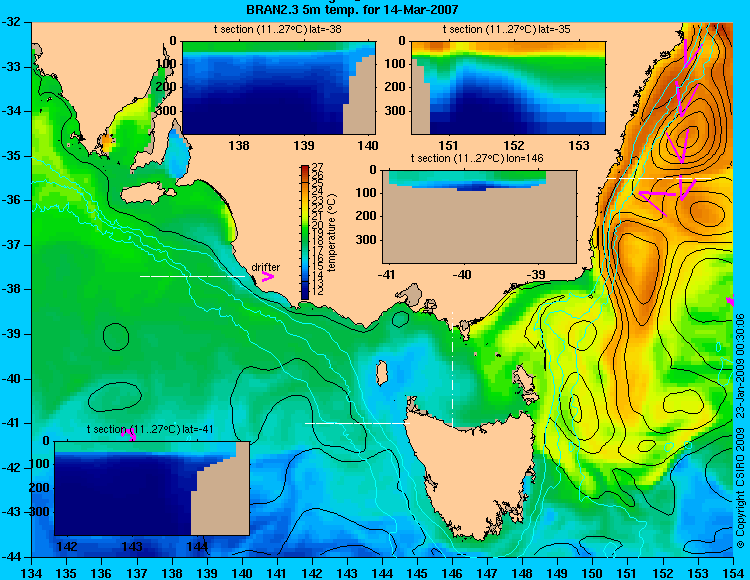Image resolution: width=750 pixels, height=580 pixels.
Task: Click the vertical CSIRO copyright text
Action: click(740, 430)
